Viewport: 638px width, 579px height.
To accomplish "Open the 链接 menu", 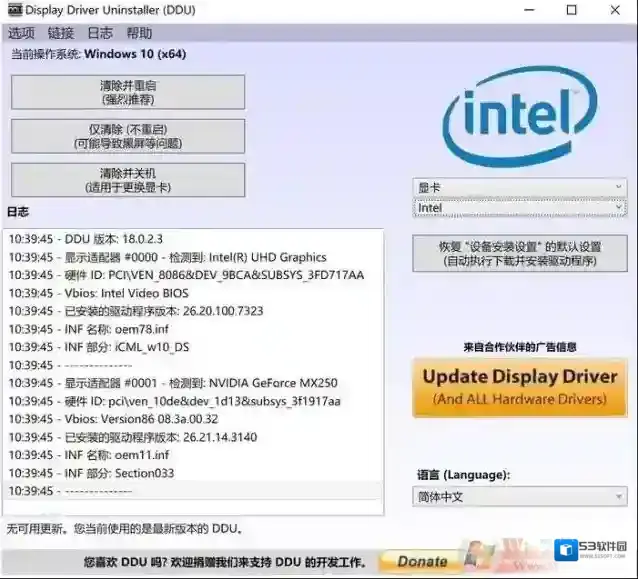I will point(61,33).
